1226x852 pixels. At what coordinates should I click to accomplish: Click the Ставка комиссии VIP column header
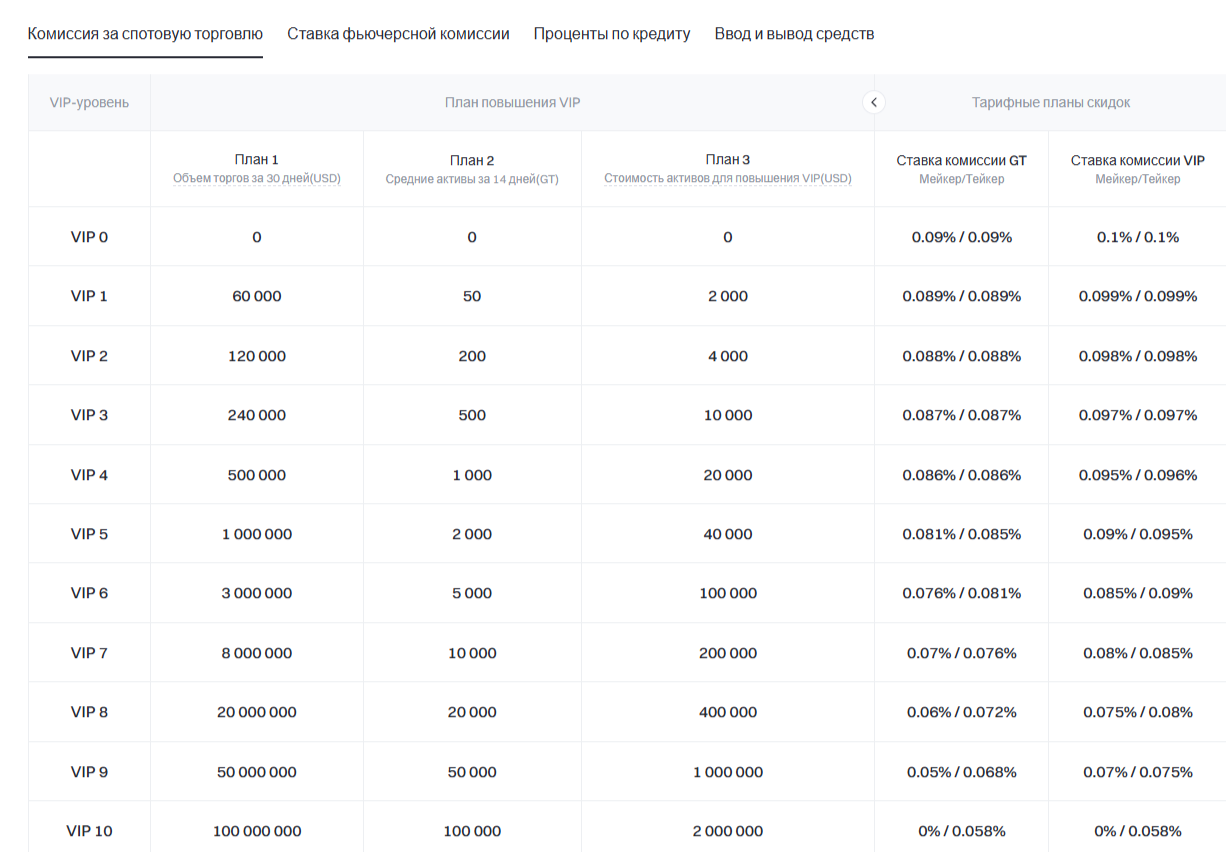1137,160
